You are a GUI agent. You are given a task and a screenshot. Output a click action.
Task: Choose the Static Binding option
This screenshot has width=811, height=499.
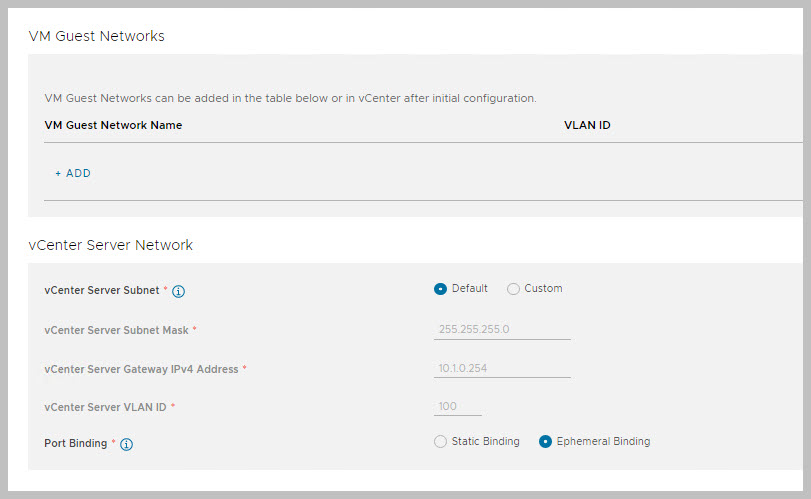(441, 442)
